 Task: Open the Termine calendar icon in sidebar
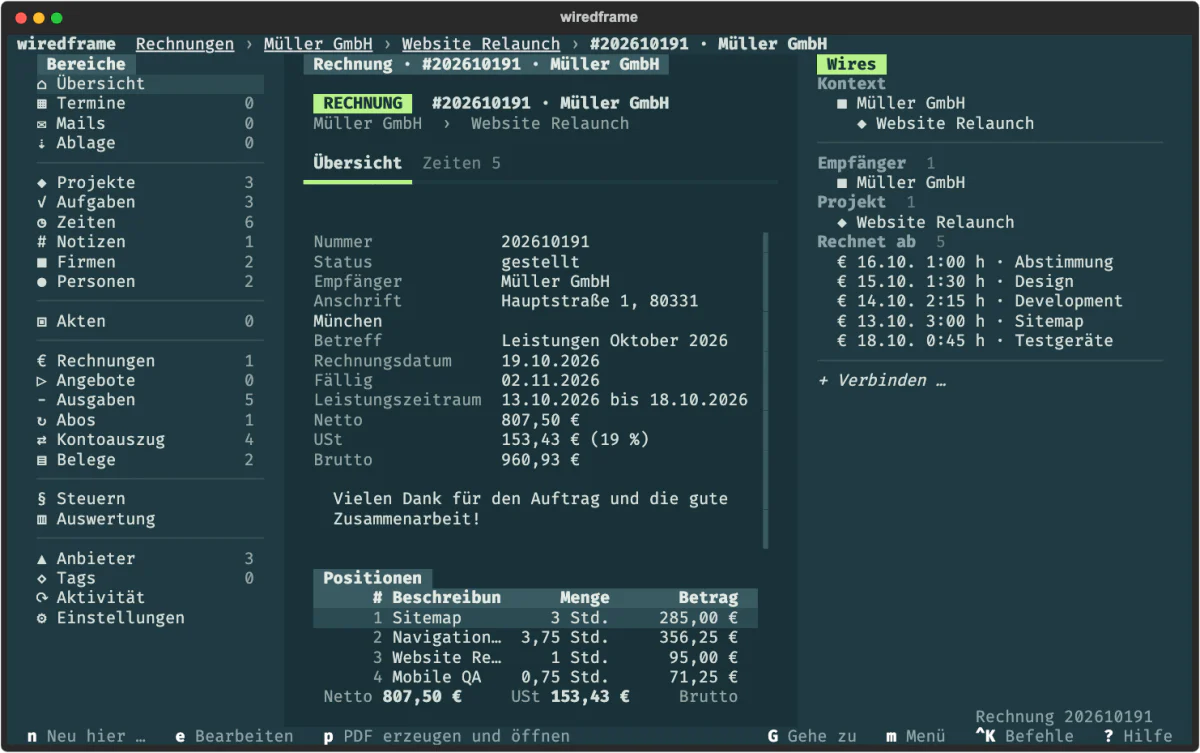42,104
